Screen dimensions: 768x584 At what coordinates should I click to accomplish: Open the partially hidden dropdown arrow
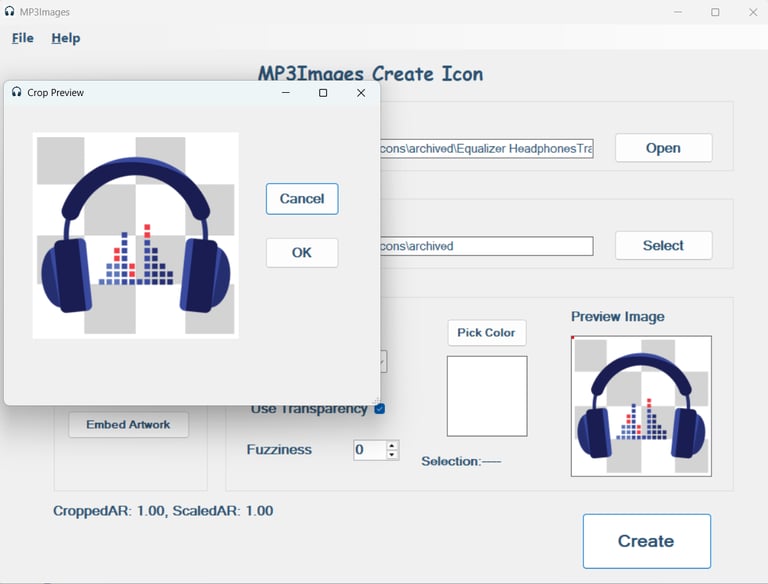click(x=383, y=362)
